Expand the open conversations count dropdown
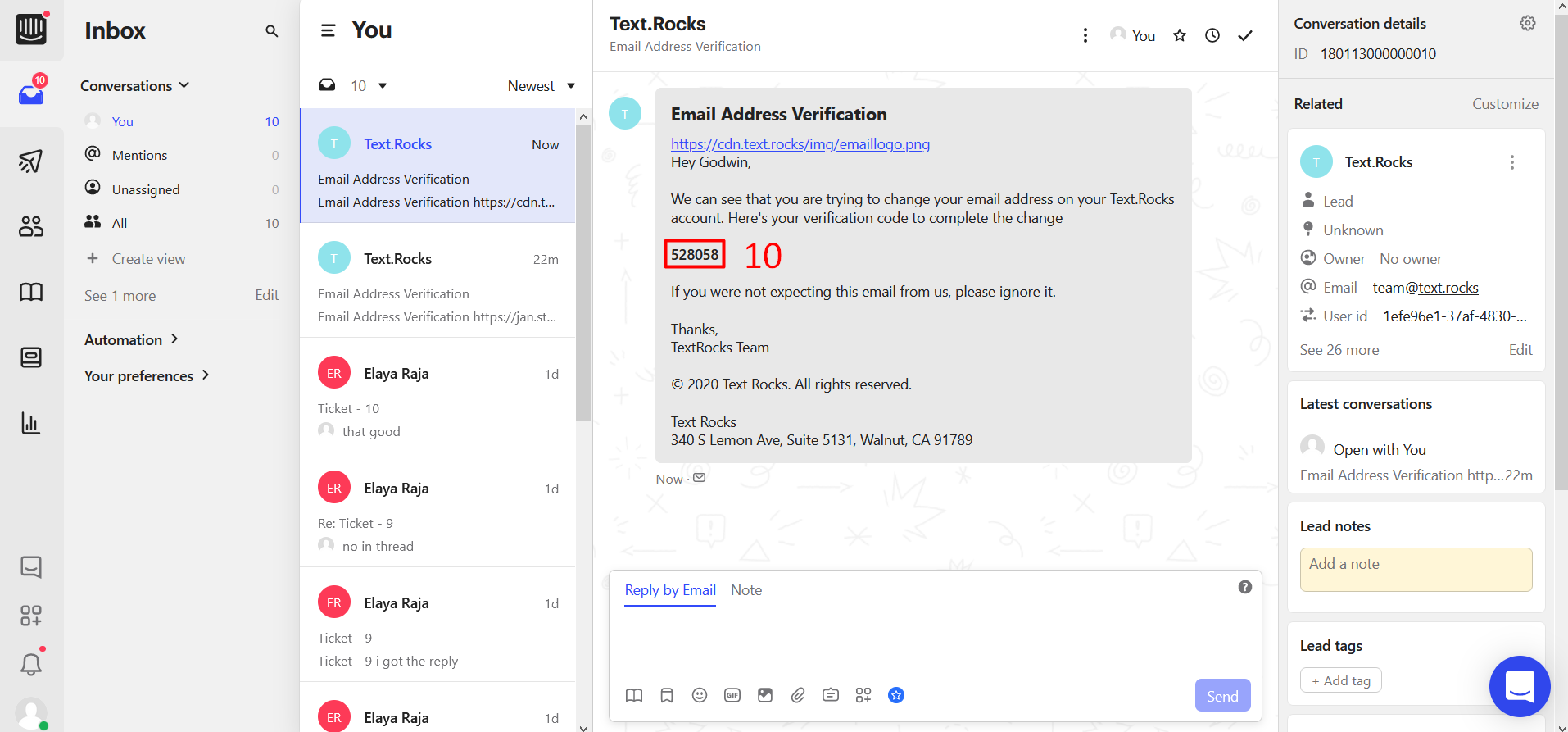The height and width of the screenshot is (732, 1568). (x=368, y=86)
